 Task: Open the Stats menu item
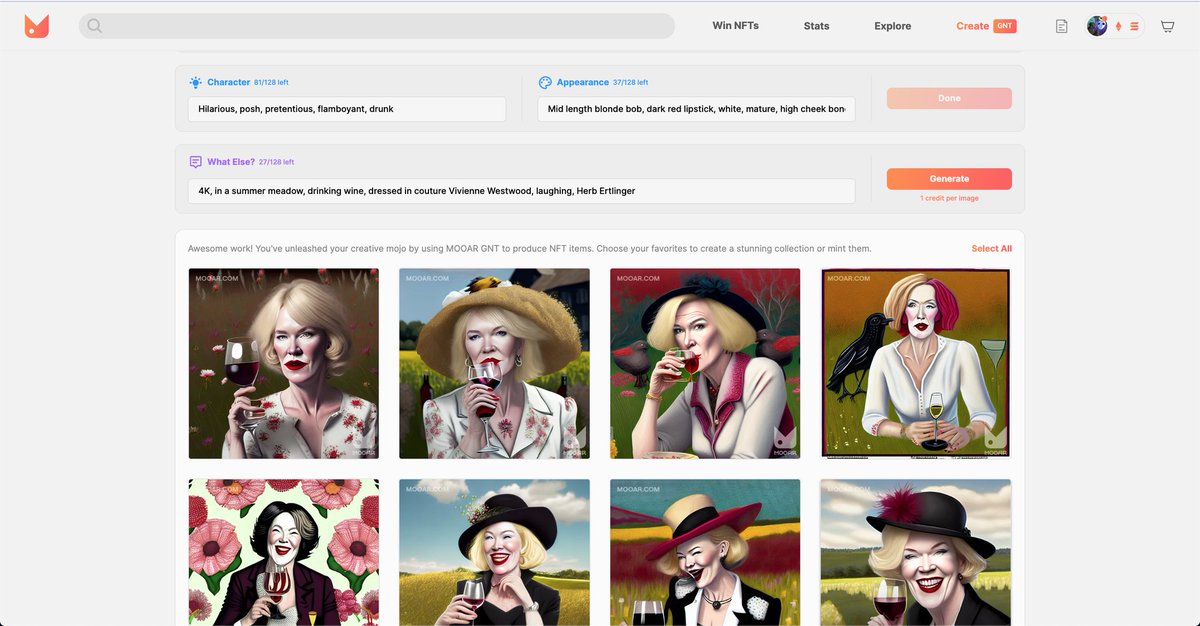816,26
